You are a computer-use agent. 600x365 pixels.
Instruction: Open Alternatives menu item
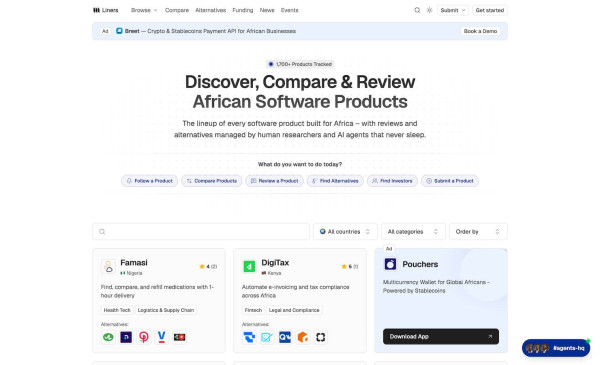click(210, 10)
